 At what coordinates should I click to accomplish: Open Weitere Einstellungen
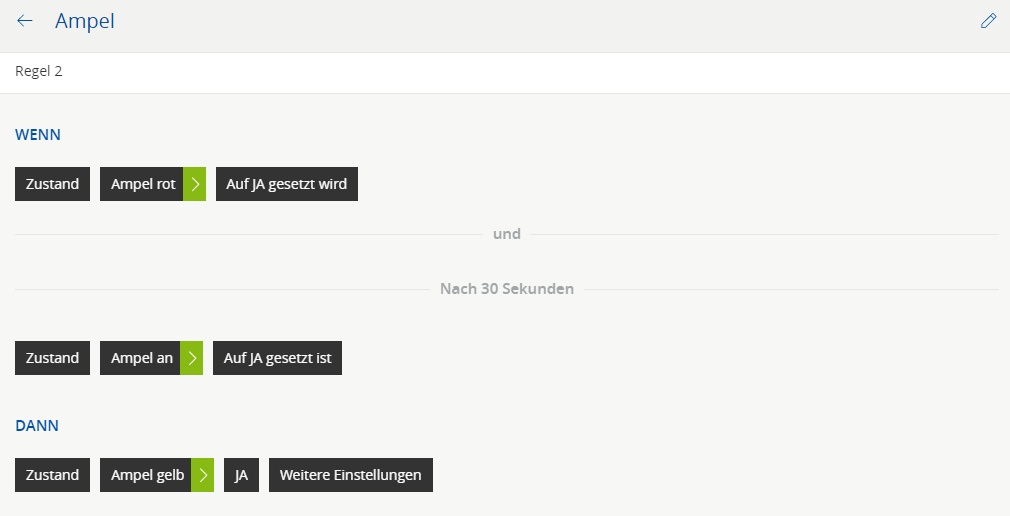click(x=350, y=475)
